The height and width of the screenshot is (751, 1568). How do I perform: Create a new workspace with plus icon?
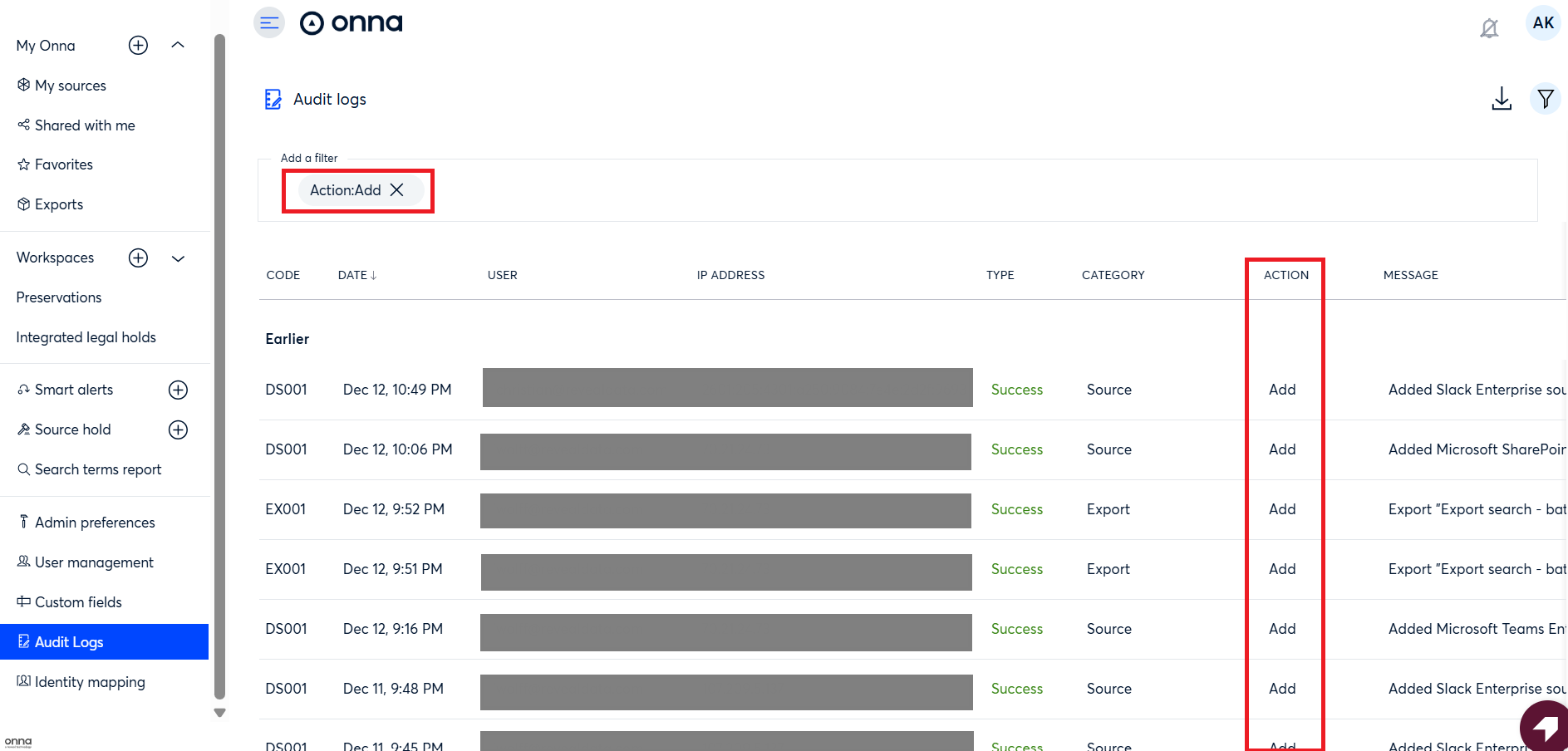pos(138,258)
